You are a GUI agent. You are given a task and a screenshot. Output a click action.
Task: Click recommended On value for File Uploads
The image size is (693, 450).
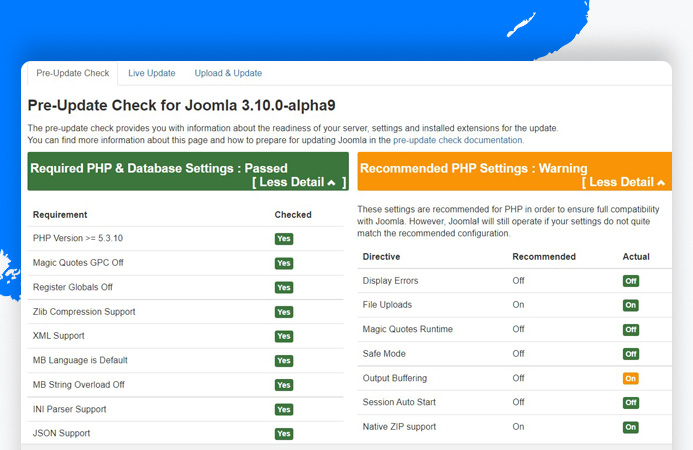pyautogui.click(x=518, y=305)
